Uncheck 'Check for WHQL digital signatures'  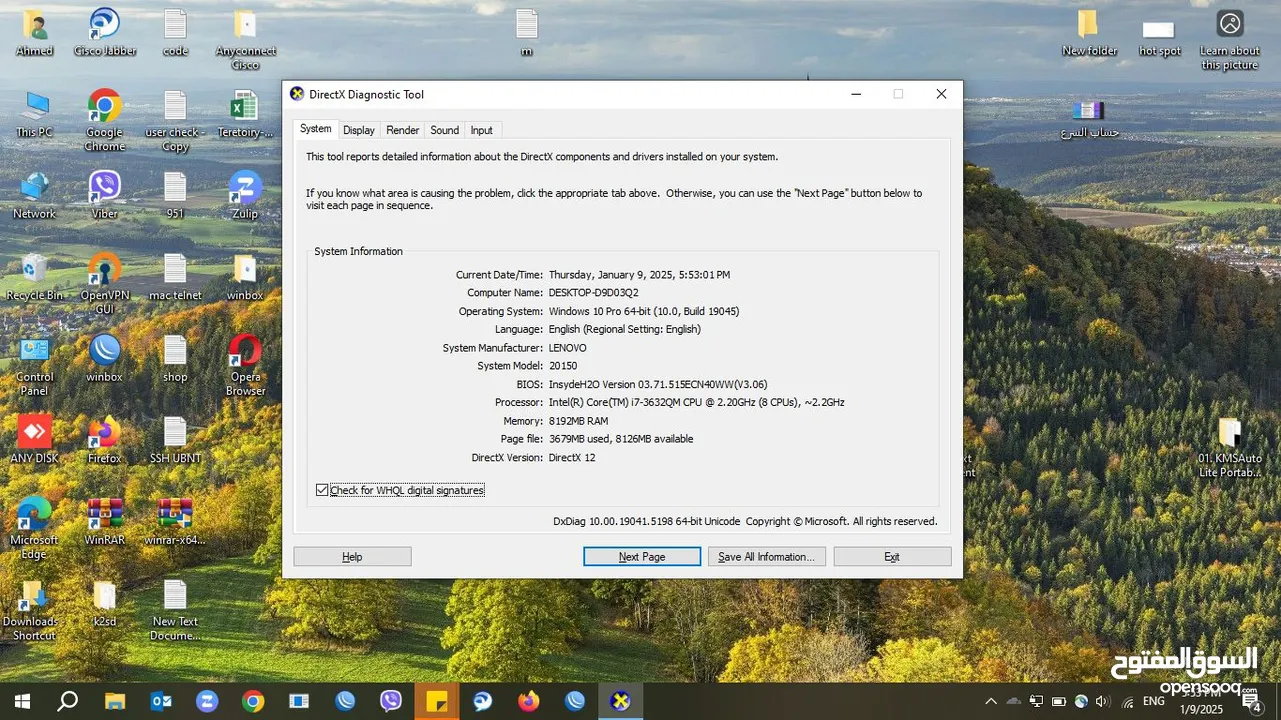[x=322, y=490]
